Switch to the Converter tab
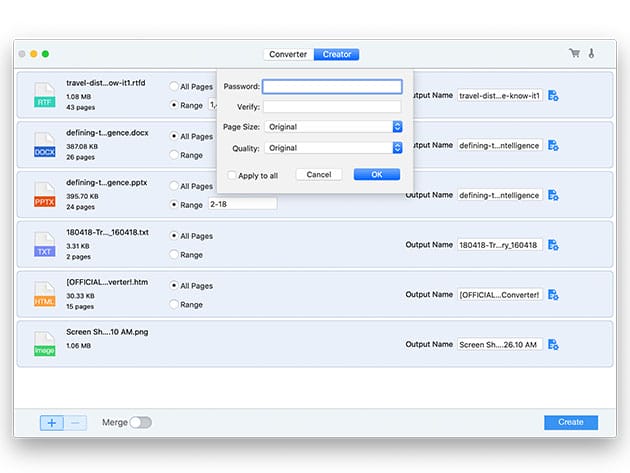The height and width of the screenshot is (473, 630). [288, 54]
